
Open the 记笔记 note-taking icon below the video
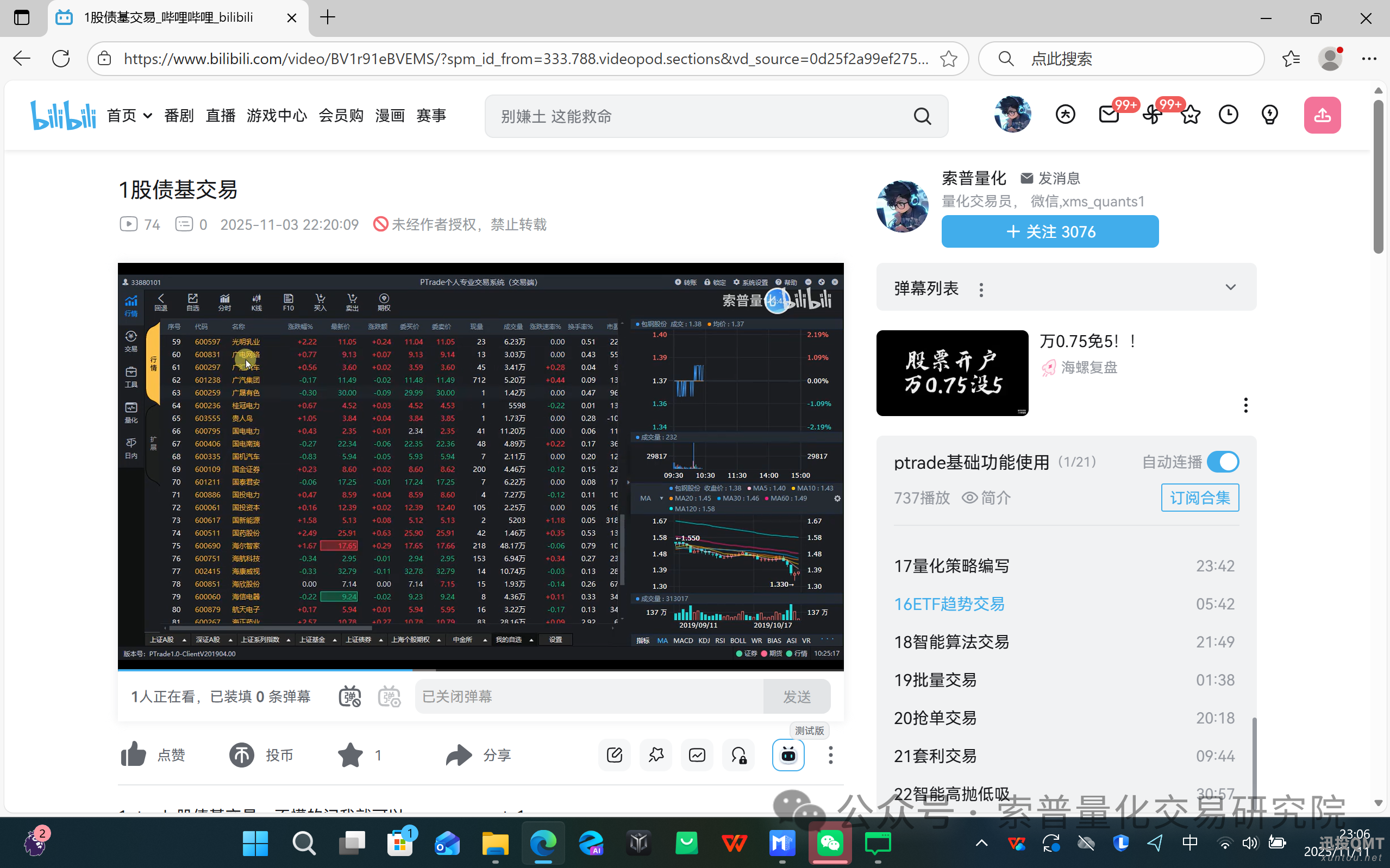pos(615,755)
